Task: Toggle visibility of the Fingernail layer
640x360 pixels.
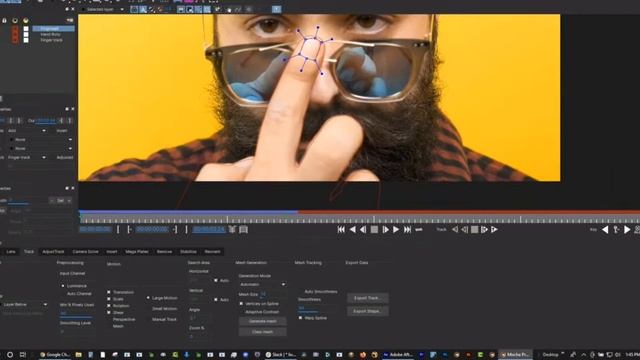Action: 15,29
